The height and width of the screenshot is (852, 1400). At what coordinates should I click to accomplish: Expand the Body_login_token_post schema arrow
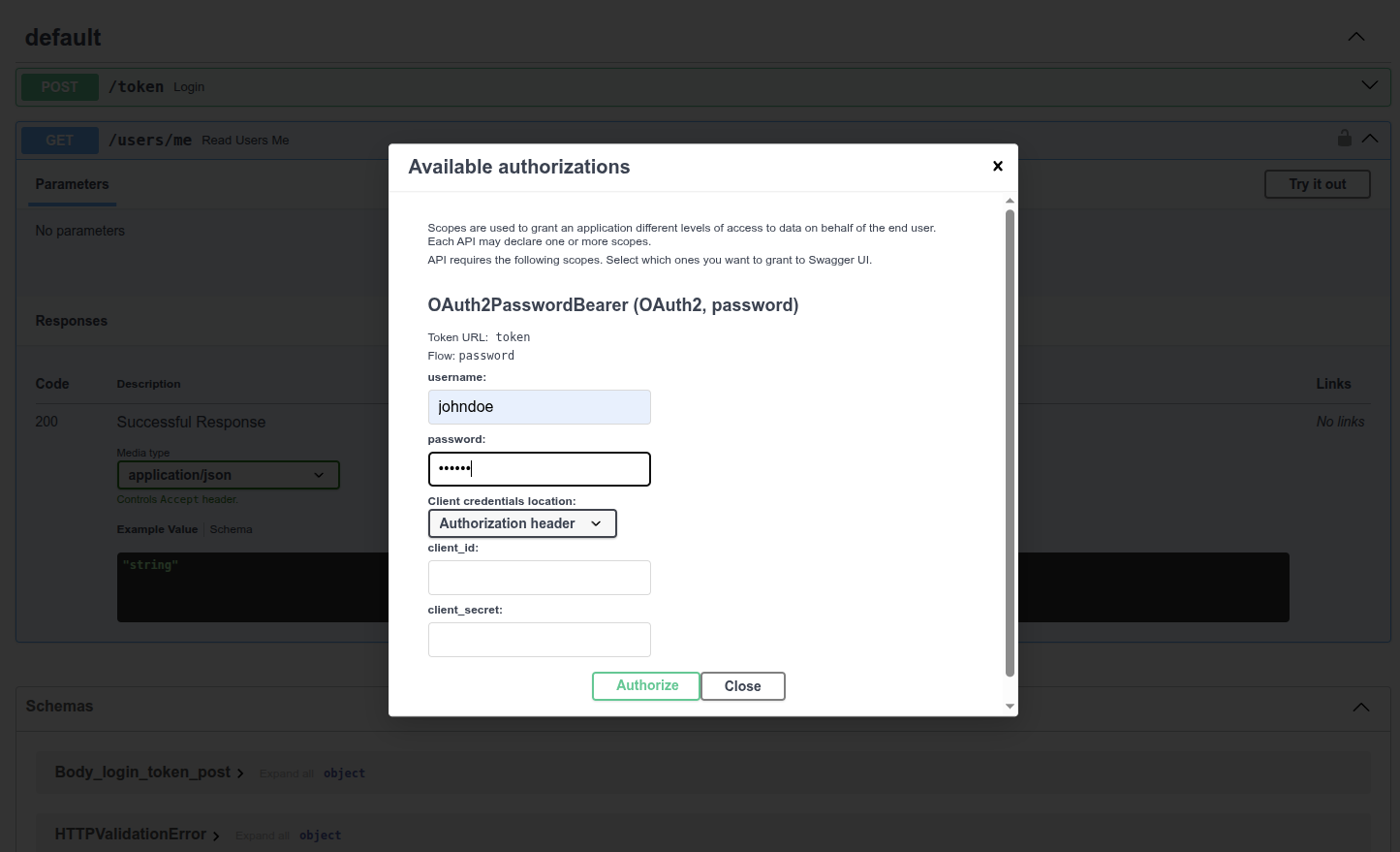point(240,773)
